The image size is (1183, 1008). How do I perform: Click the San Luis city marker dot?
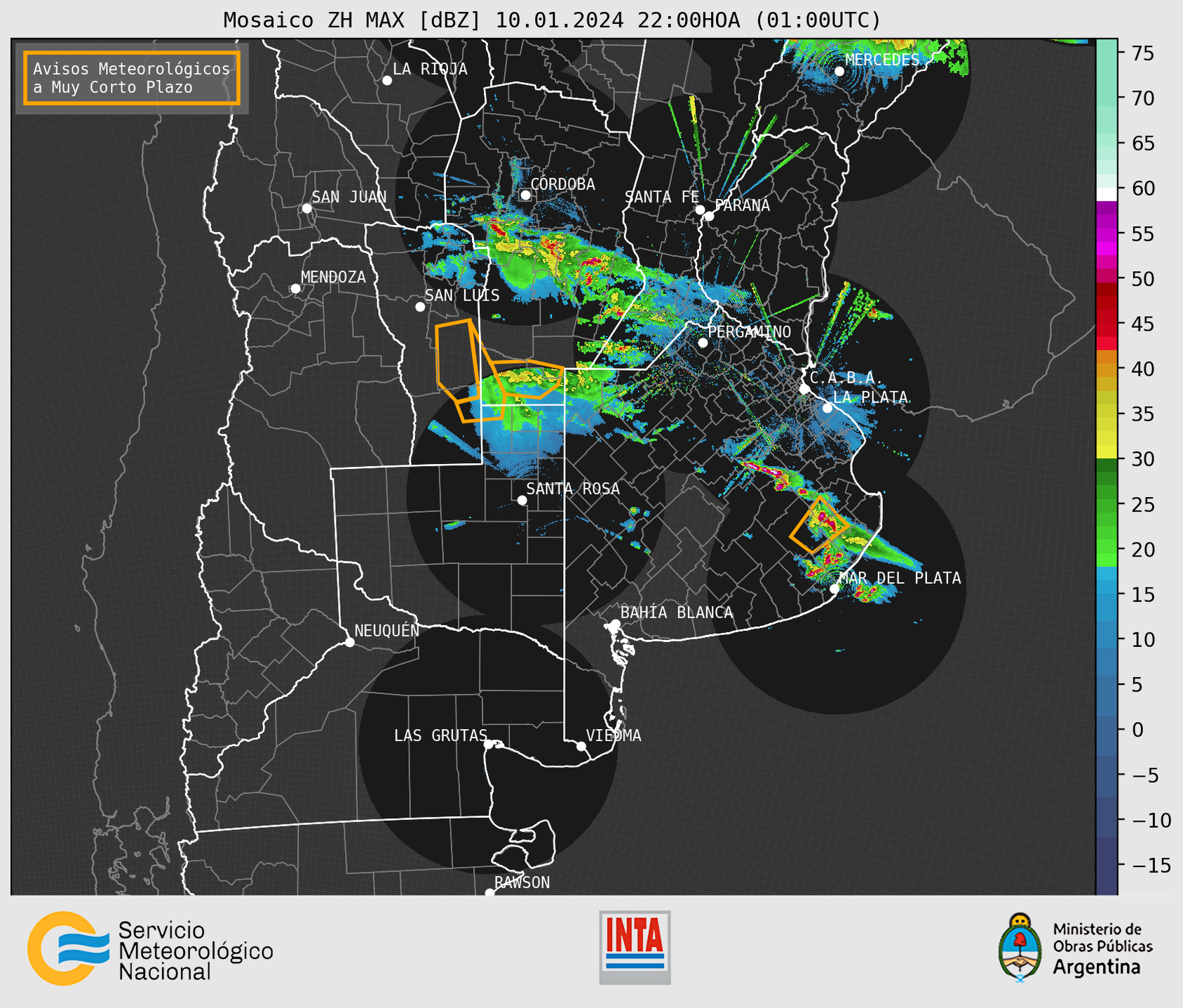click(420, 307)
